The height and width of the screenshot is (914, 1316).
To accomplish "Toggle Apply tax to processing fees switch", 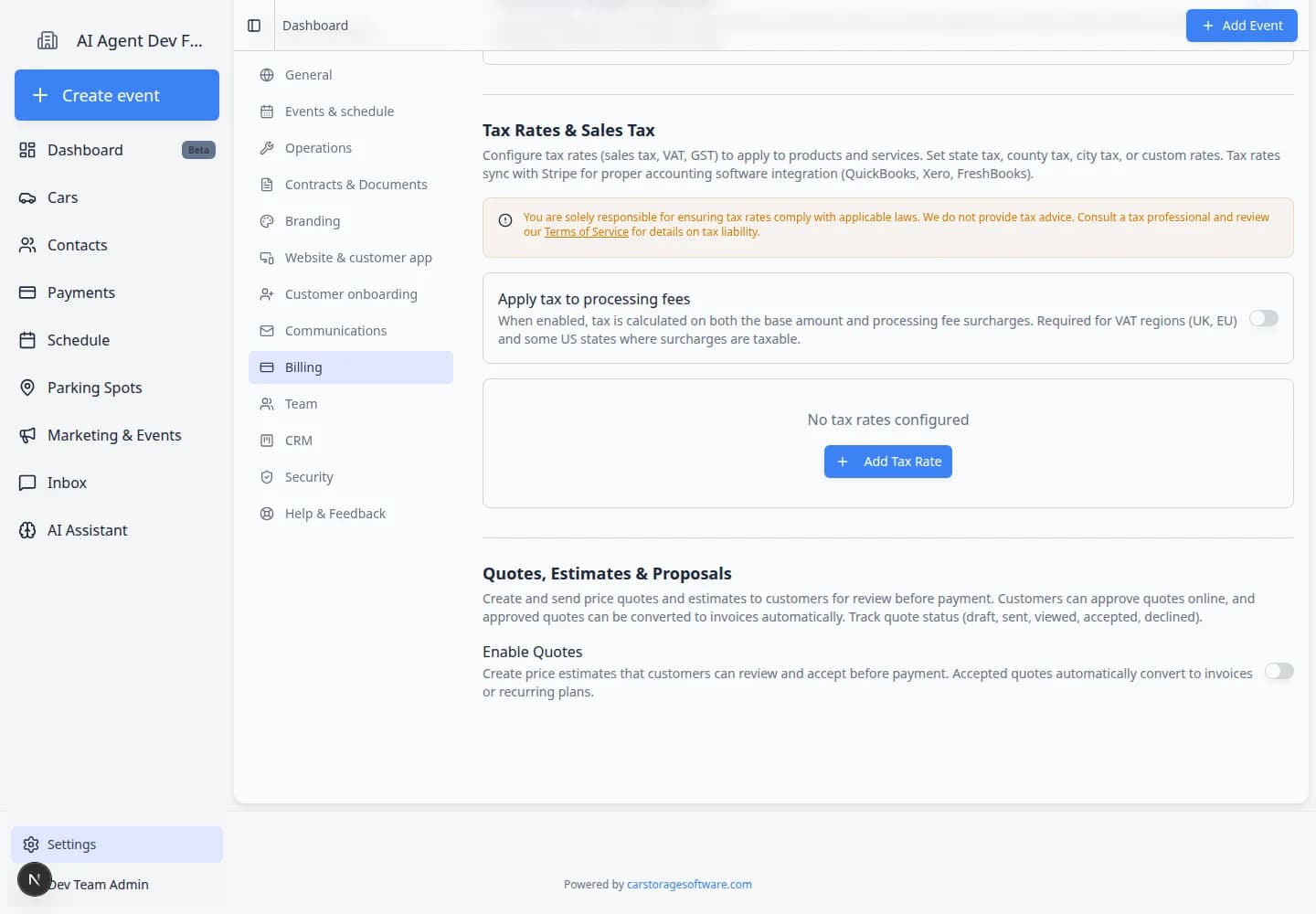I will pos(1264,318).
